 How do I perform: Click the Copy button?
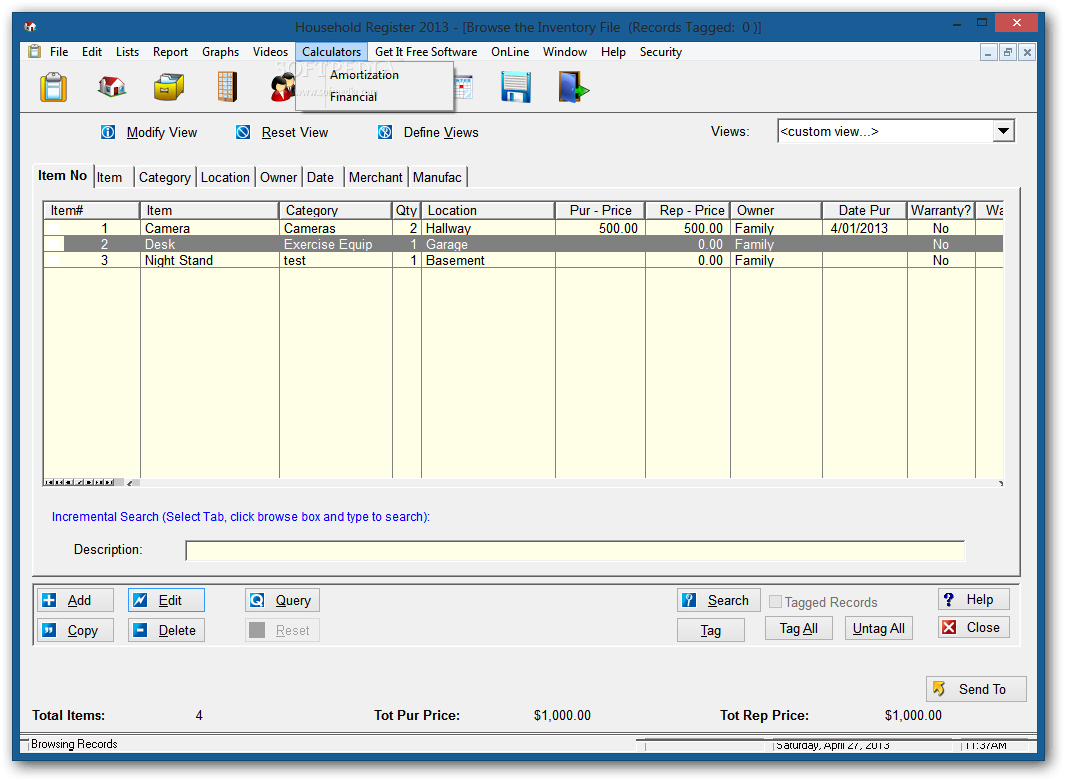[x=75, y=630]
